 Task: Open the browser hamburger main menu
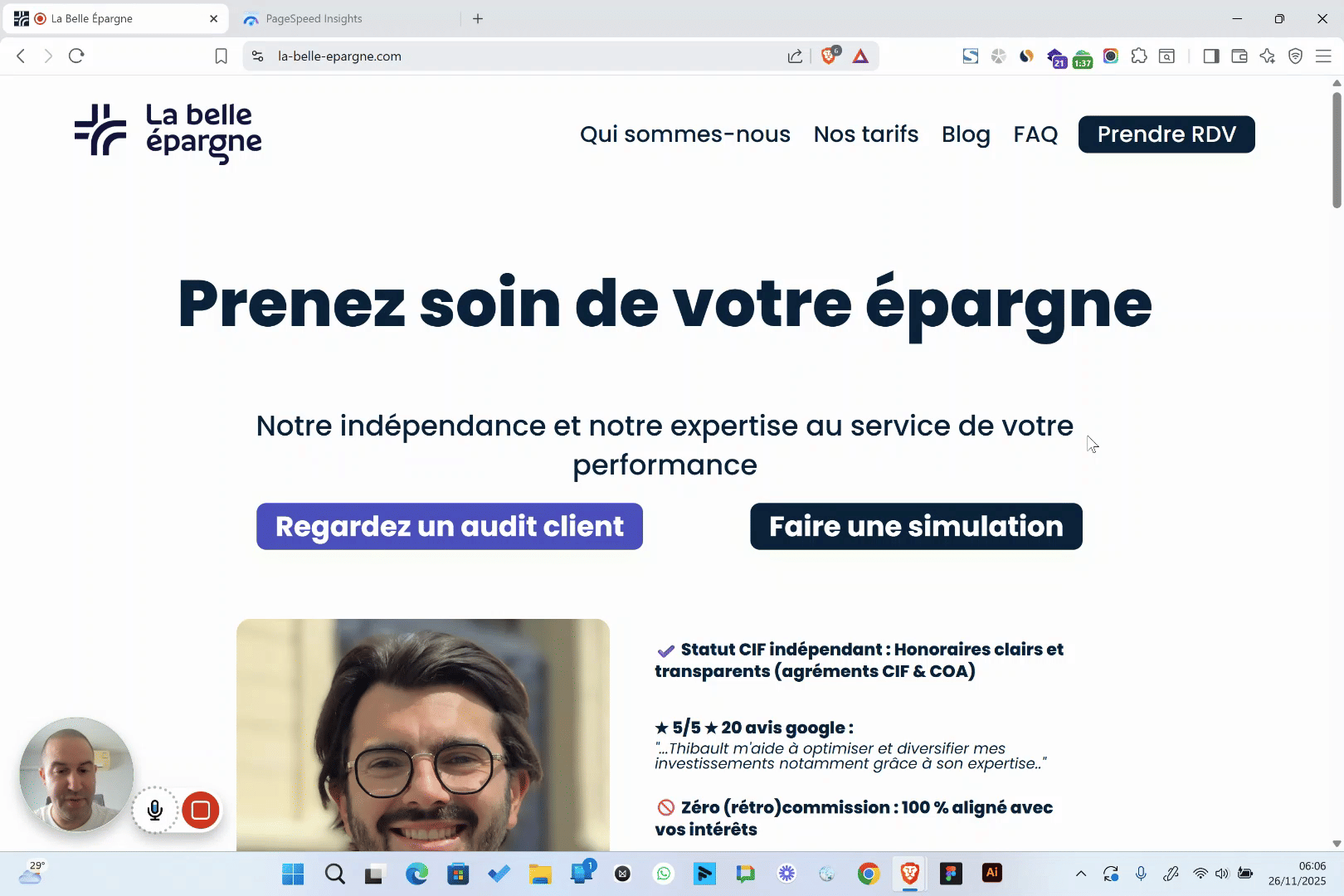tap(1323, 56)
